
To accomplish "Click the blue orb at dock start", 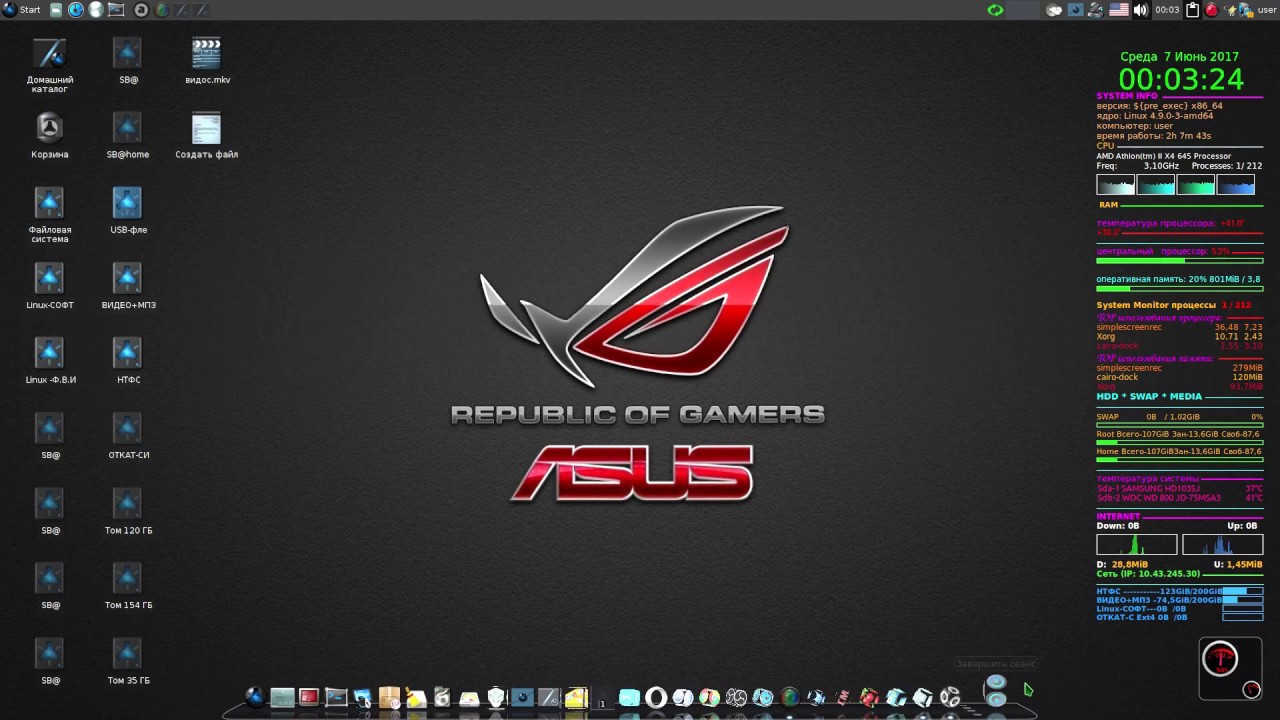I will coord(255,696).
